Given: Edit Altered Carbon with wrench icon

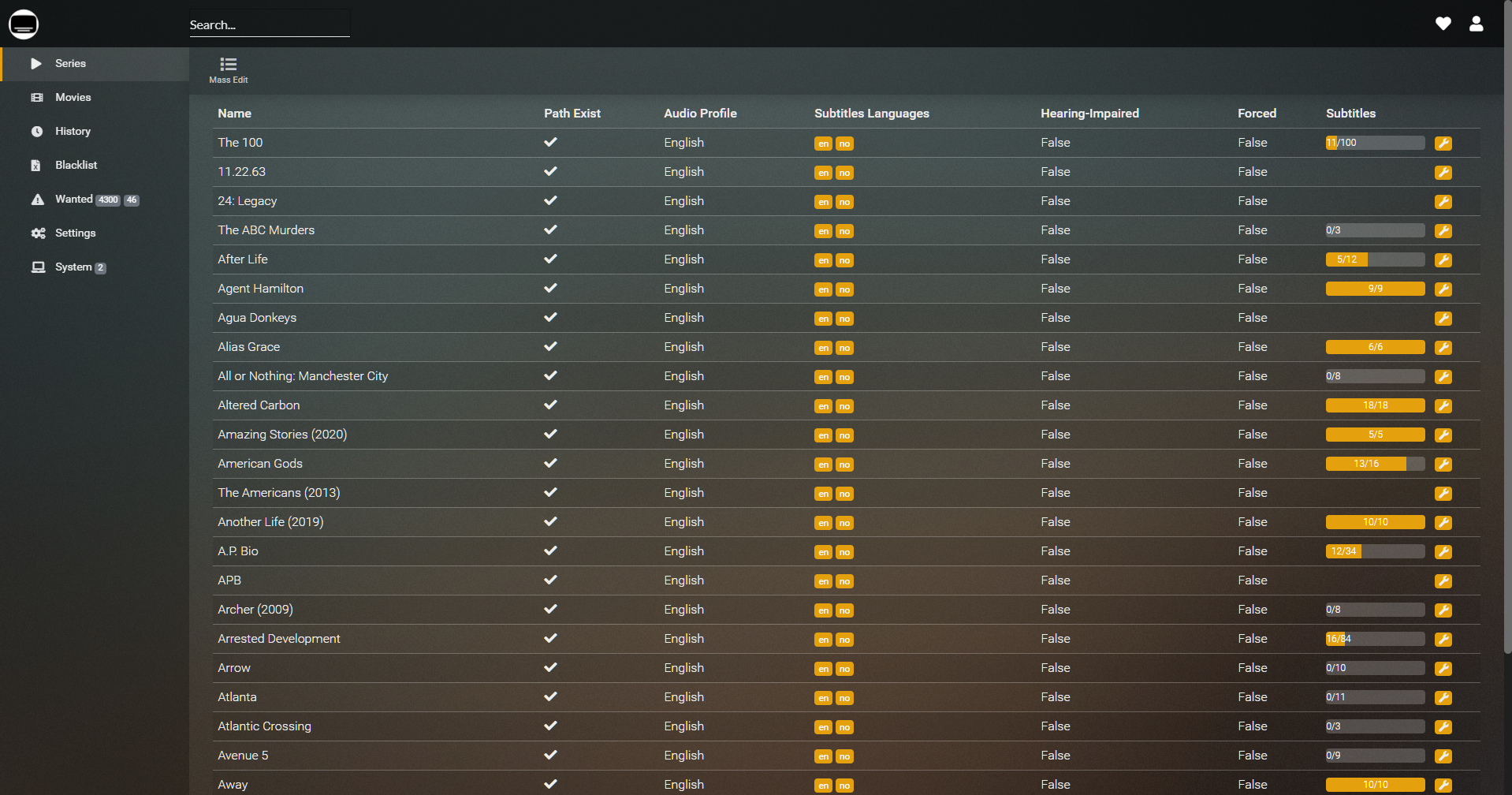Looking at the screenshot, I should click(1443, 406).
